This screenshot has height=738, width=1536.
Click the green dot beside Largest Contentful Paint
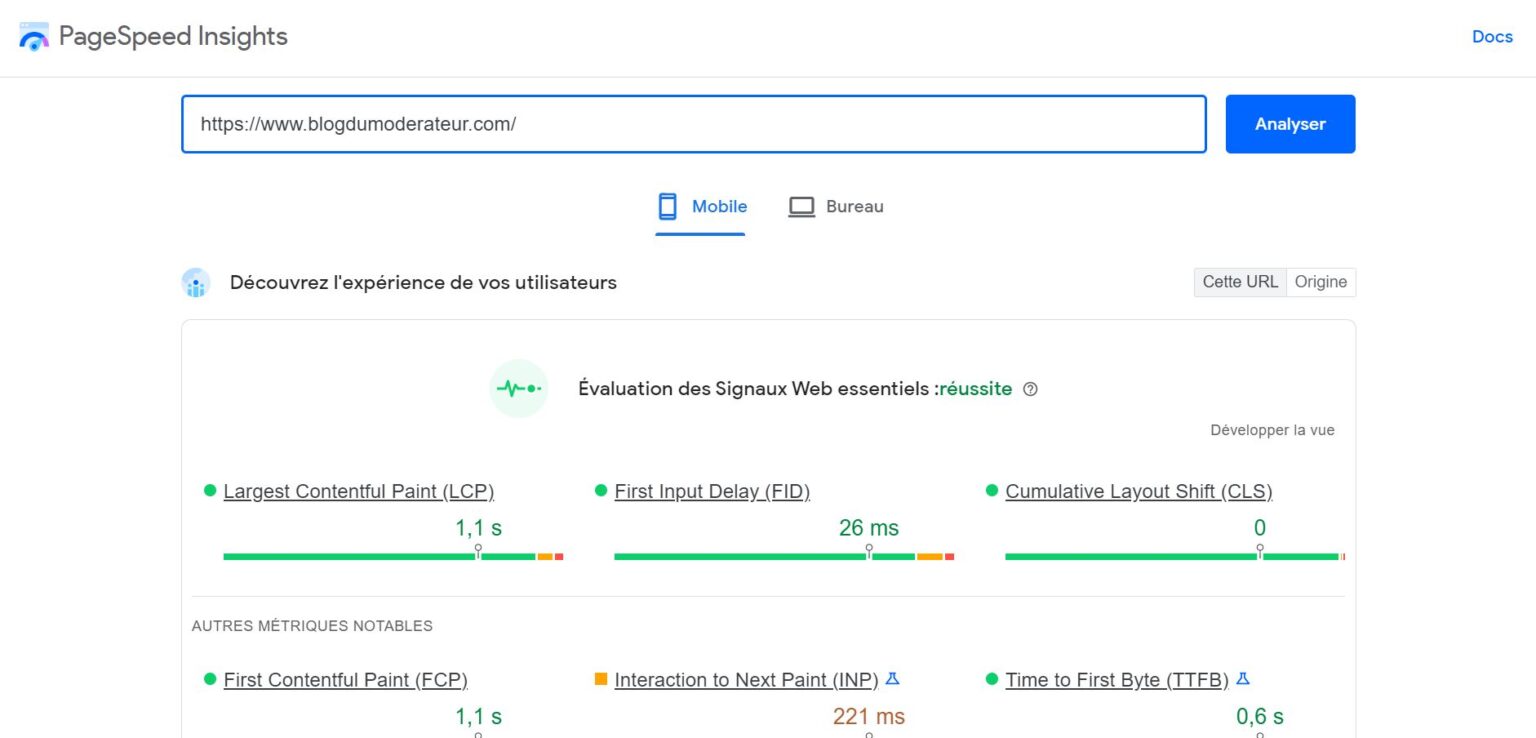(207, 491)
